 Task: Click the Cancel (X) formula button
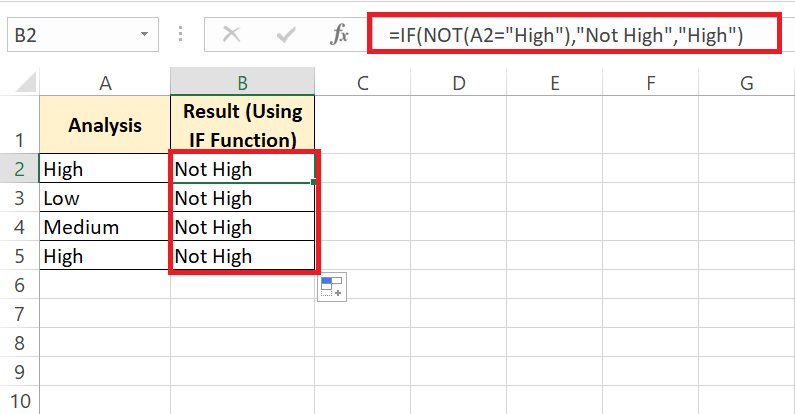click(x=232, y=35)
